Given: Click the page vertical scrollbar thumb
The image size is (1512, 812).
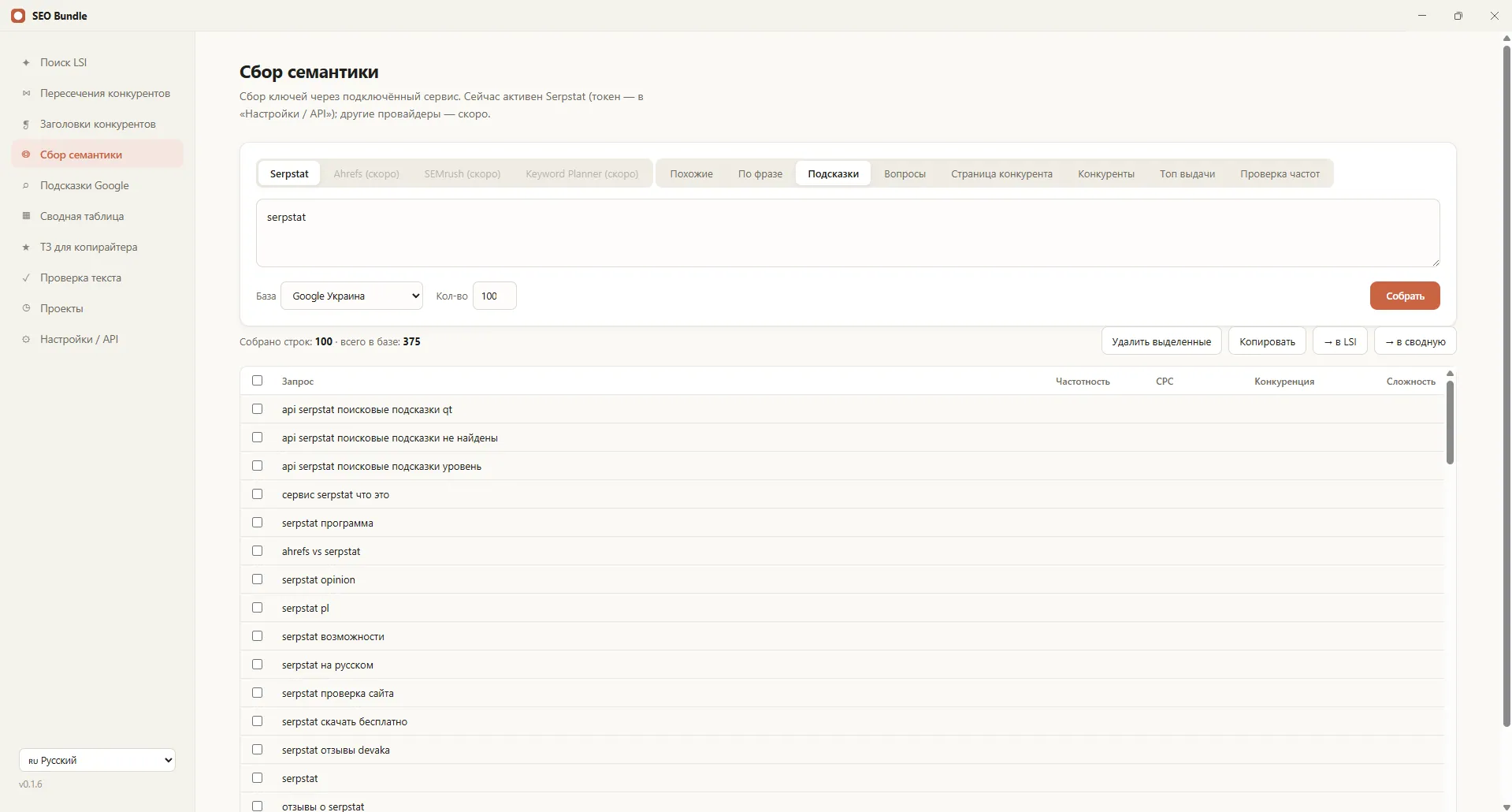Looking at the screenshot, I should pyautogui.click(x=1506, y=386).
